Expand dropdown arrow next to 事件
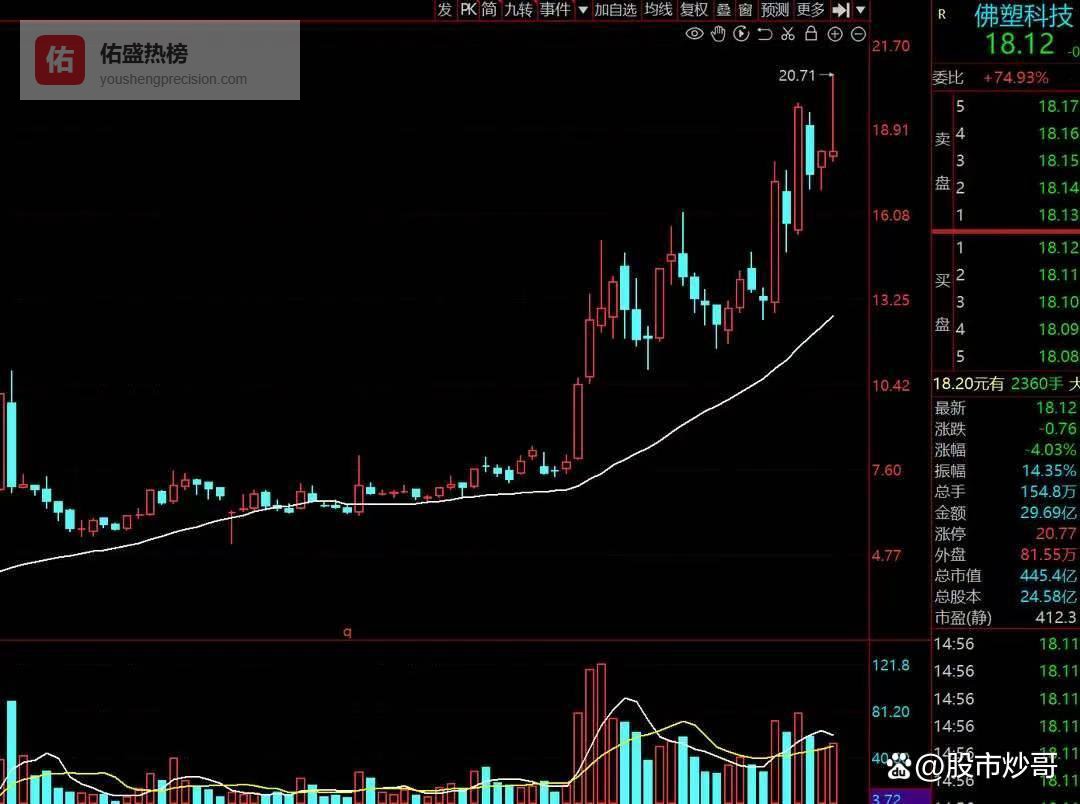The height and width of the screenshot is (804, 1080). point(582,10)
